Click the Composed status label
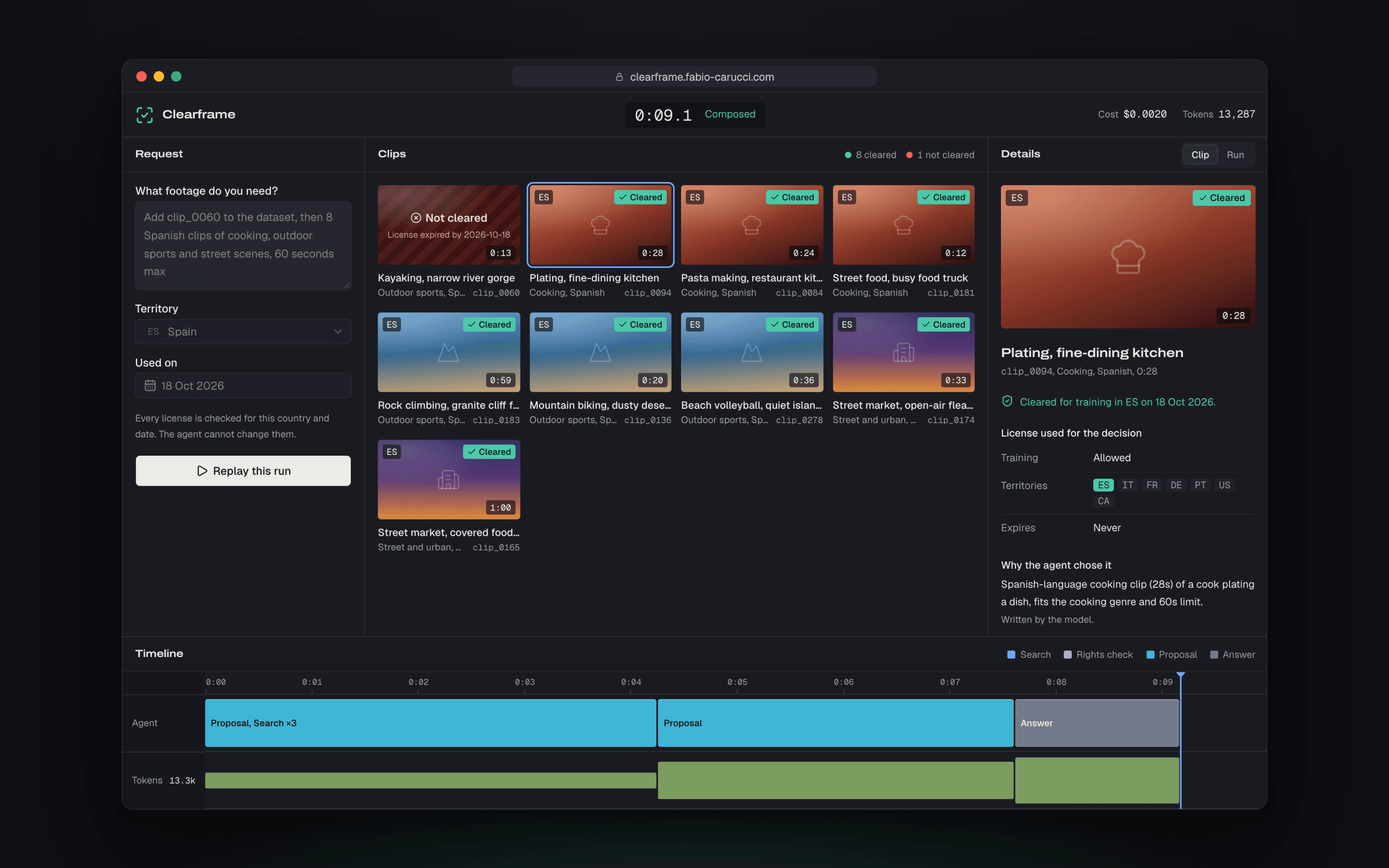The width and height of the screenshot is (1389, 868). (x=730, y=114)
